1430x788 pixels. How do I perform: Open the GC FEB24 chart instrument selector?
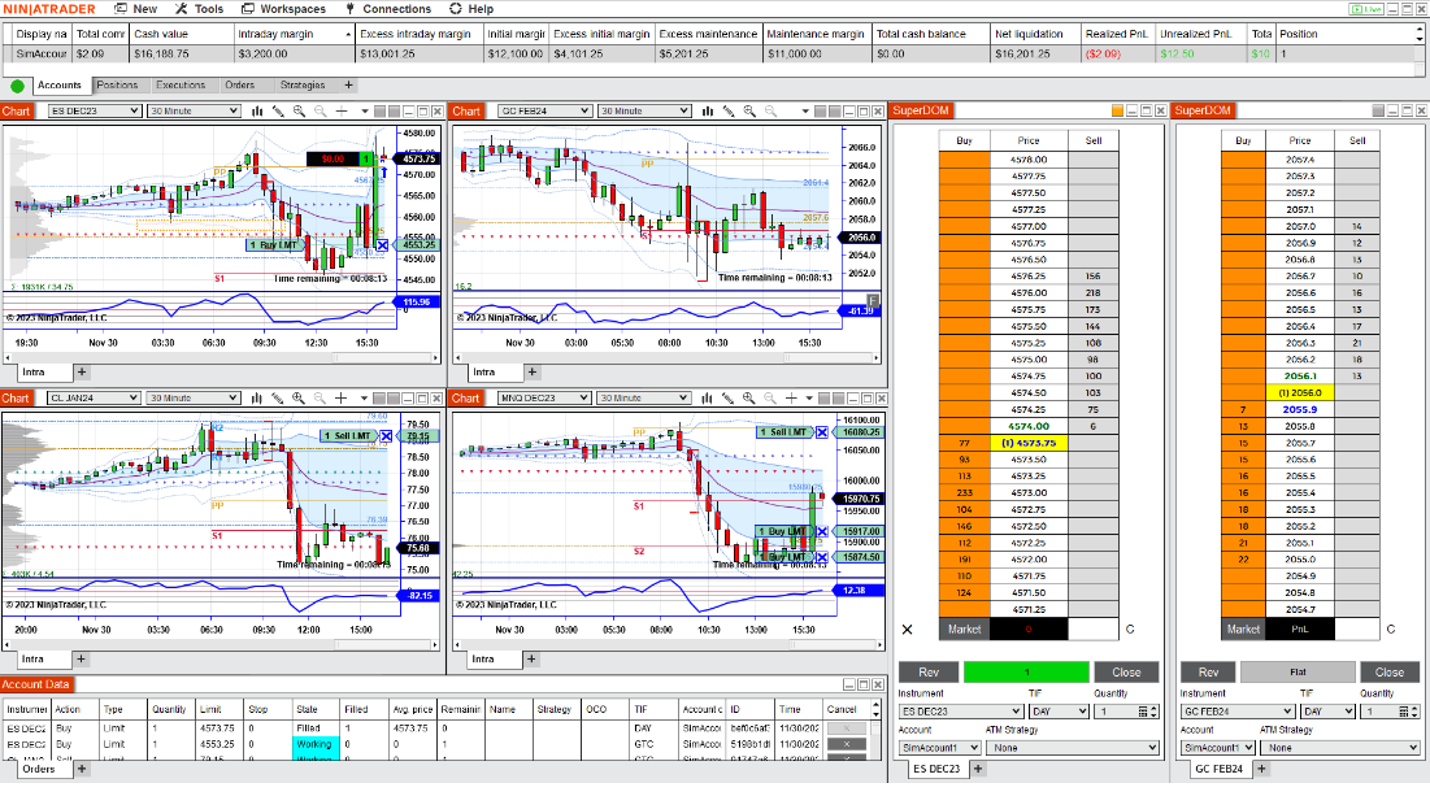click(x=544, y=111)
